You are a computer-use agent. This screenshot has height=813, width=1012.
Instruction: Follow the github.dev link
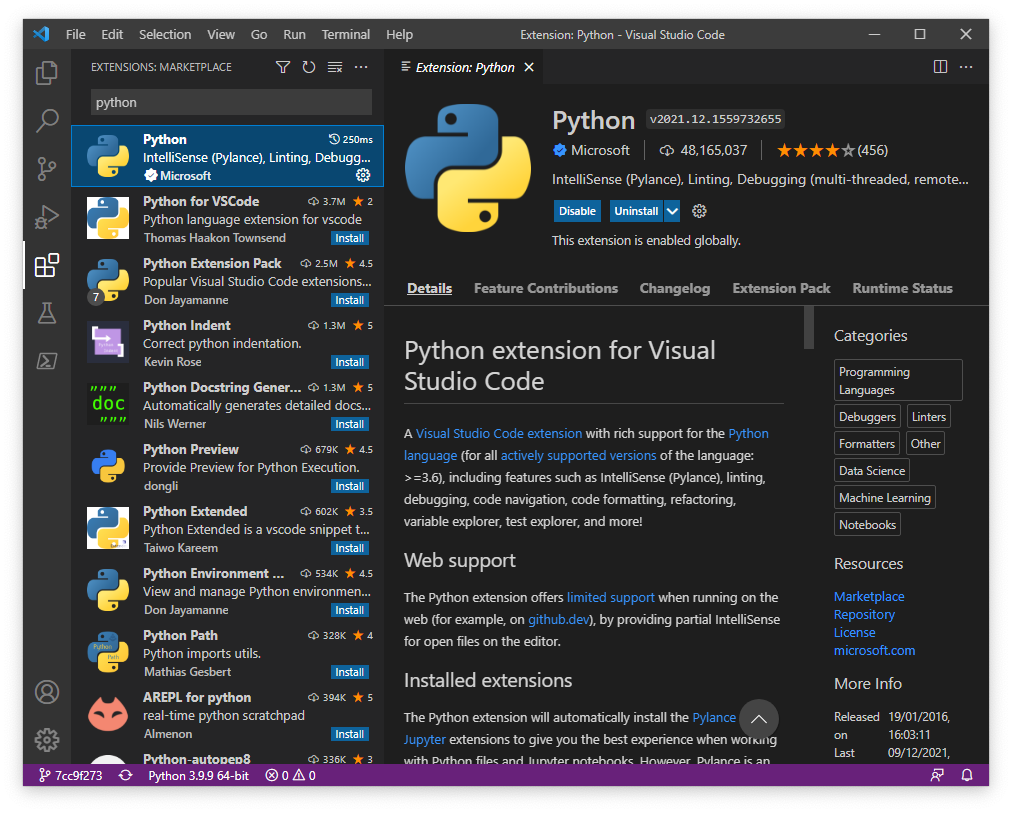coord(558,619)
